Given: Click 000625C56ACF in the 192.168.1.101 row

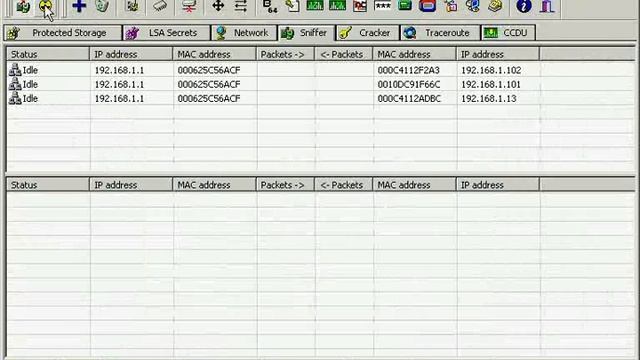Looking at the screenshot, I should (209, 84).
